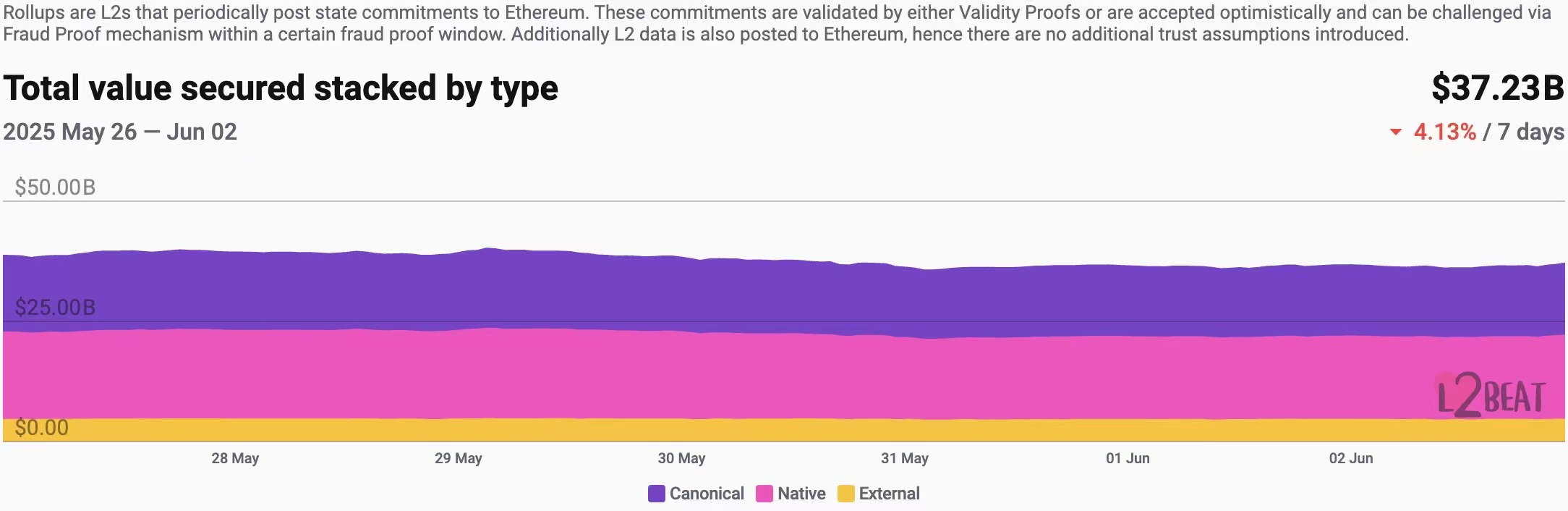Click the 4.13% weekly change
Screen dimensions: 1568x511
pyautogui.click(x=1445, y=132)
